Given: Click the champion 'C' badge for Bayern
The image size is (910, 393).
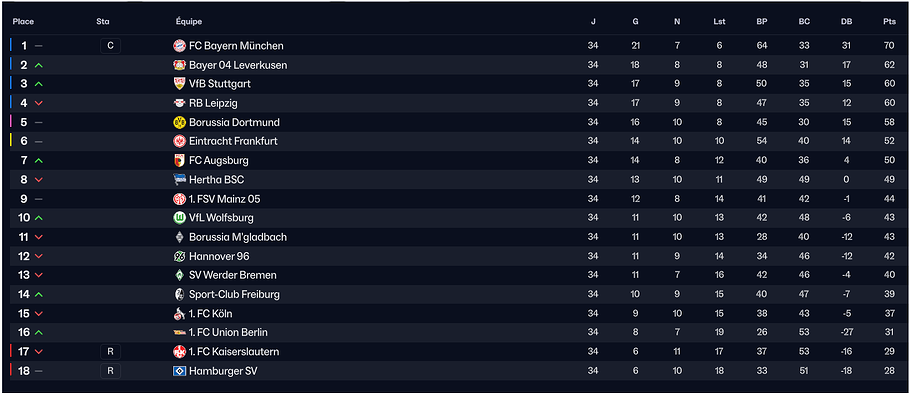Looking at the screenshot, I should [x=110, y=46].
